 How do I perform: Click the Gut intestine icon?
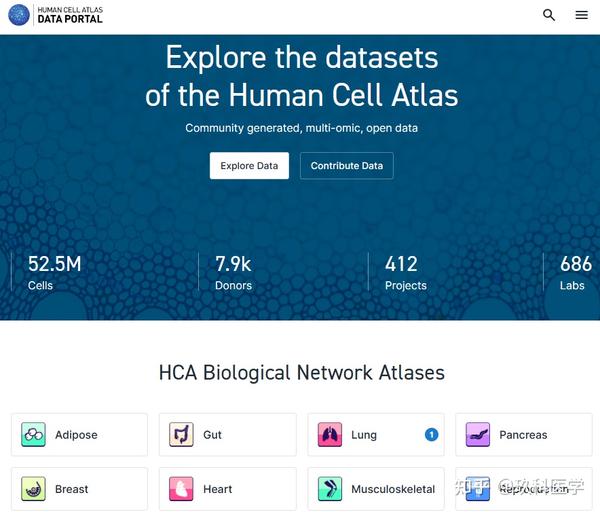pyautogui.click(x=181, y=435)
